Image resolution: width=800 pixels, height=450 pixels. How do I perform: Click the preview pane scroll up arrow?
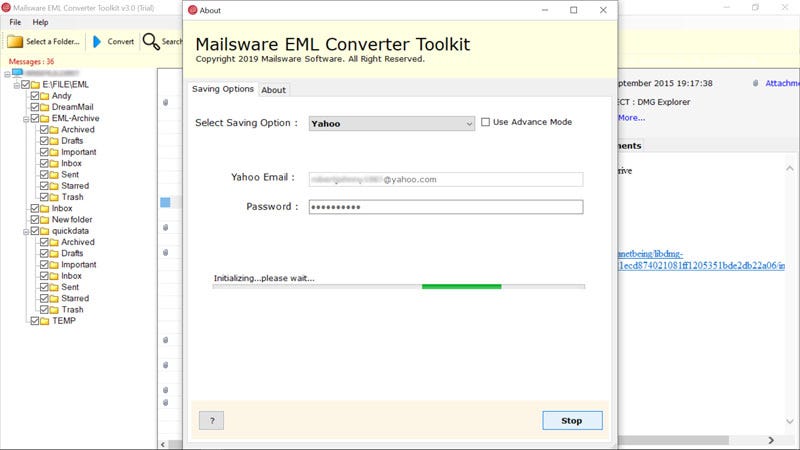790,168
